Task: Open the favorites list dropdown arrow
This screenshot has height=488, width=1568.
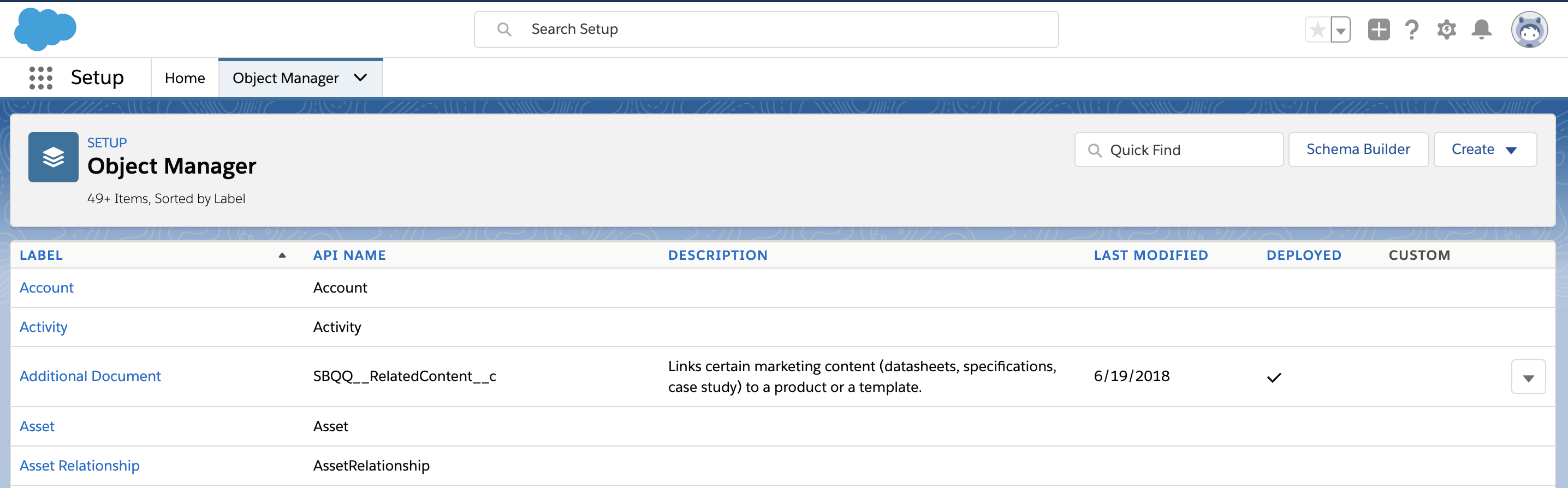Action: tap(1340, 30)
